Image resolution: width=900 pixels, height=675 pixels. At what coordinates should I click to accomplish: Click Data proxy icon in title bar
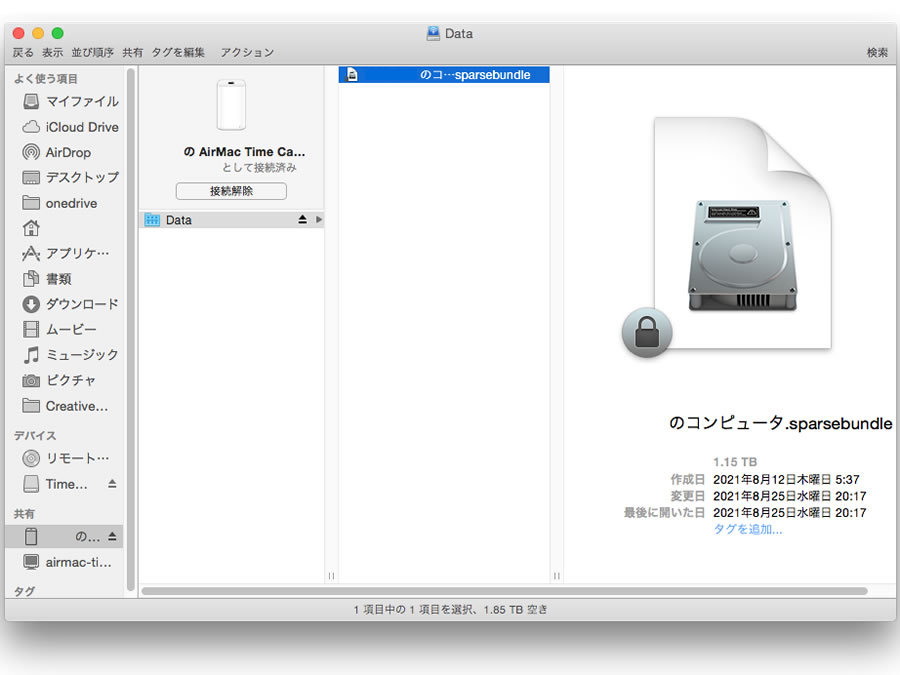point(433,33)
